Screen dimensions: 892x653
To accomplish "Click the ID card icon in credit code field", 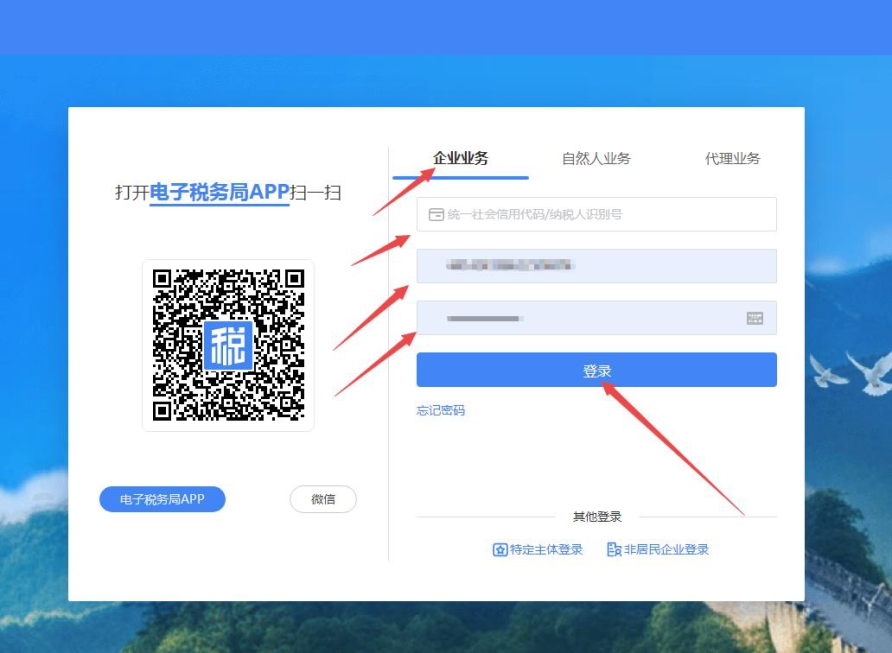I will 436,214.
